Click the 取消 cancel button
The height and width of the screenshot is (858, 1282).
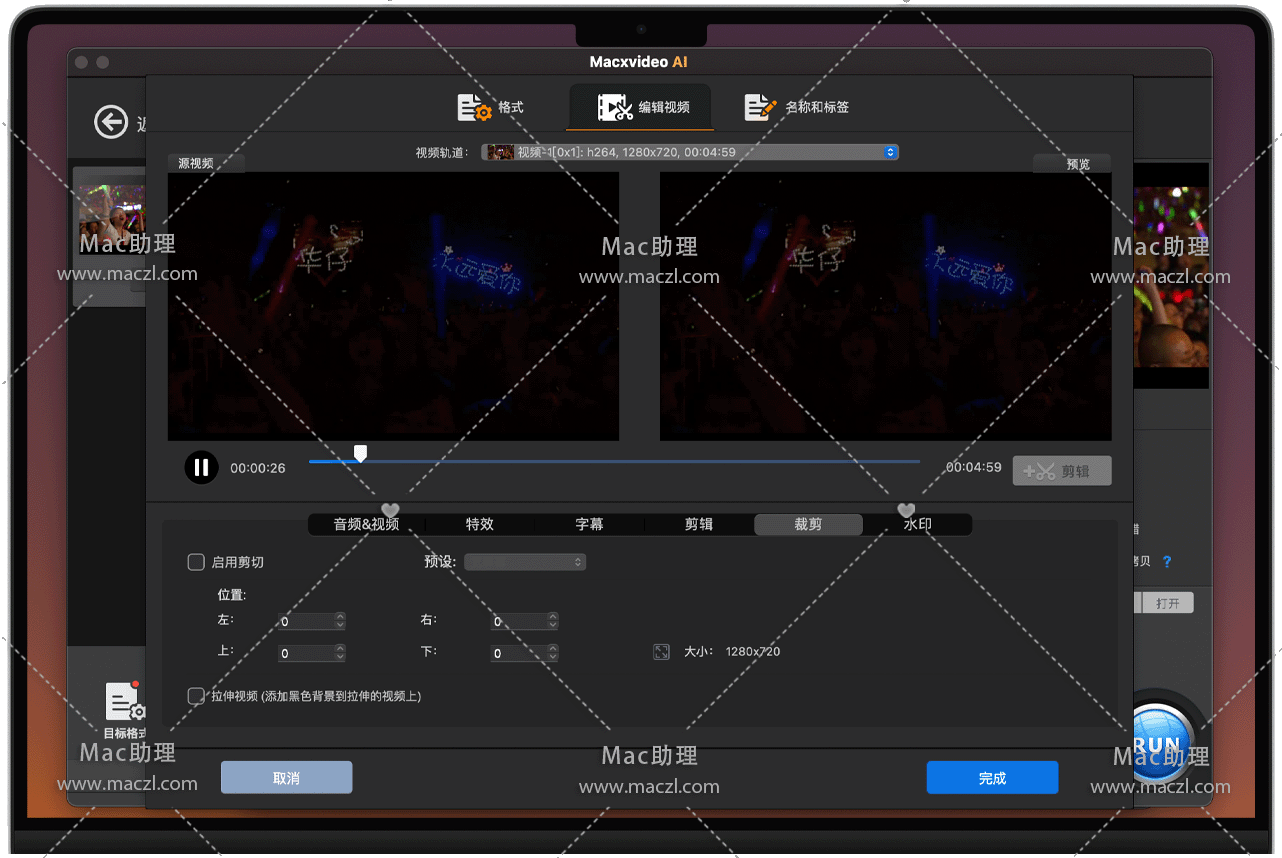point(286,778)
